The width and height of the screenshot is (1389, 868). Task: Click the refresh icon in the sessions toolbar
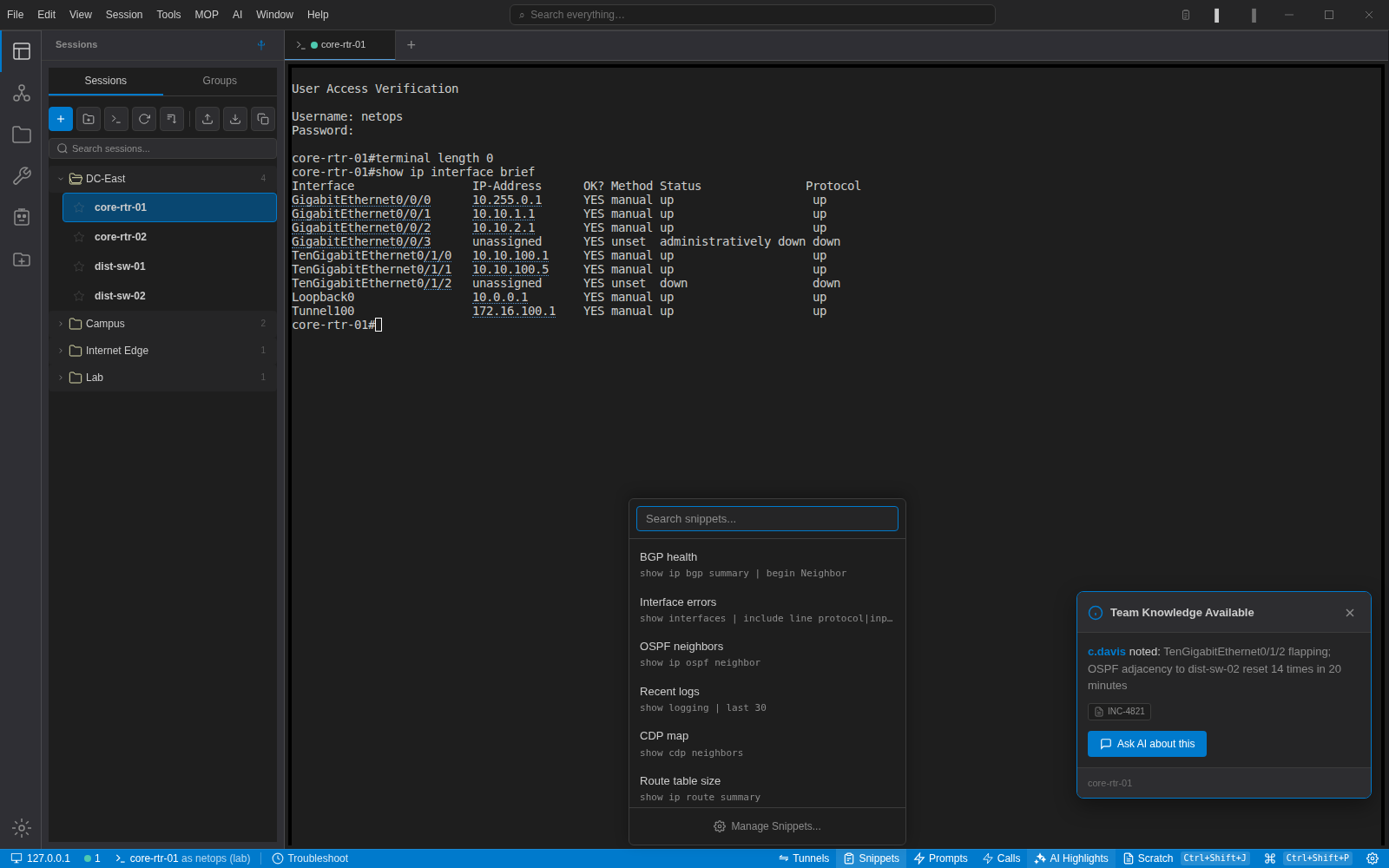coord(144,119)
